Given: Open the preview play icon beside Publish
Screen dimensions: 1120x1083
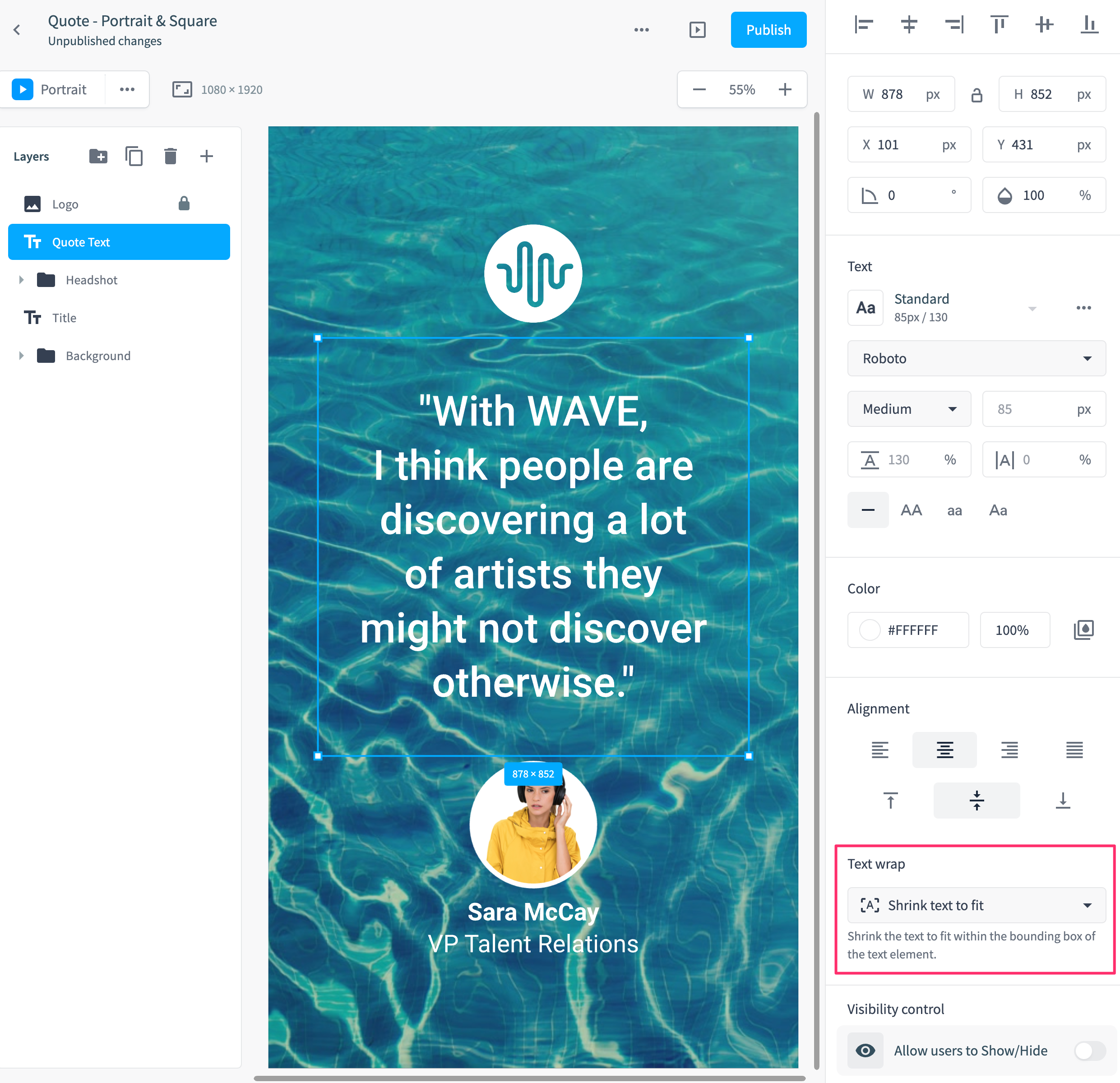Looking at the screenshot, I should [x=697, y=30].
